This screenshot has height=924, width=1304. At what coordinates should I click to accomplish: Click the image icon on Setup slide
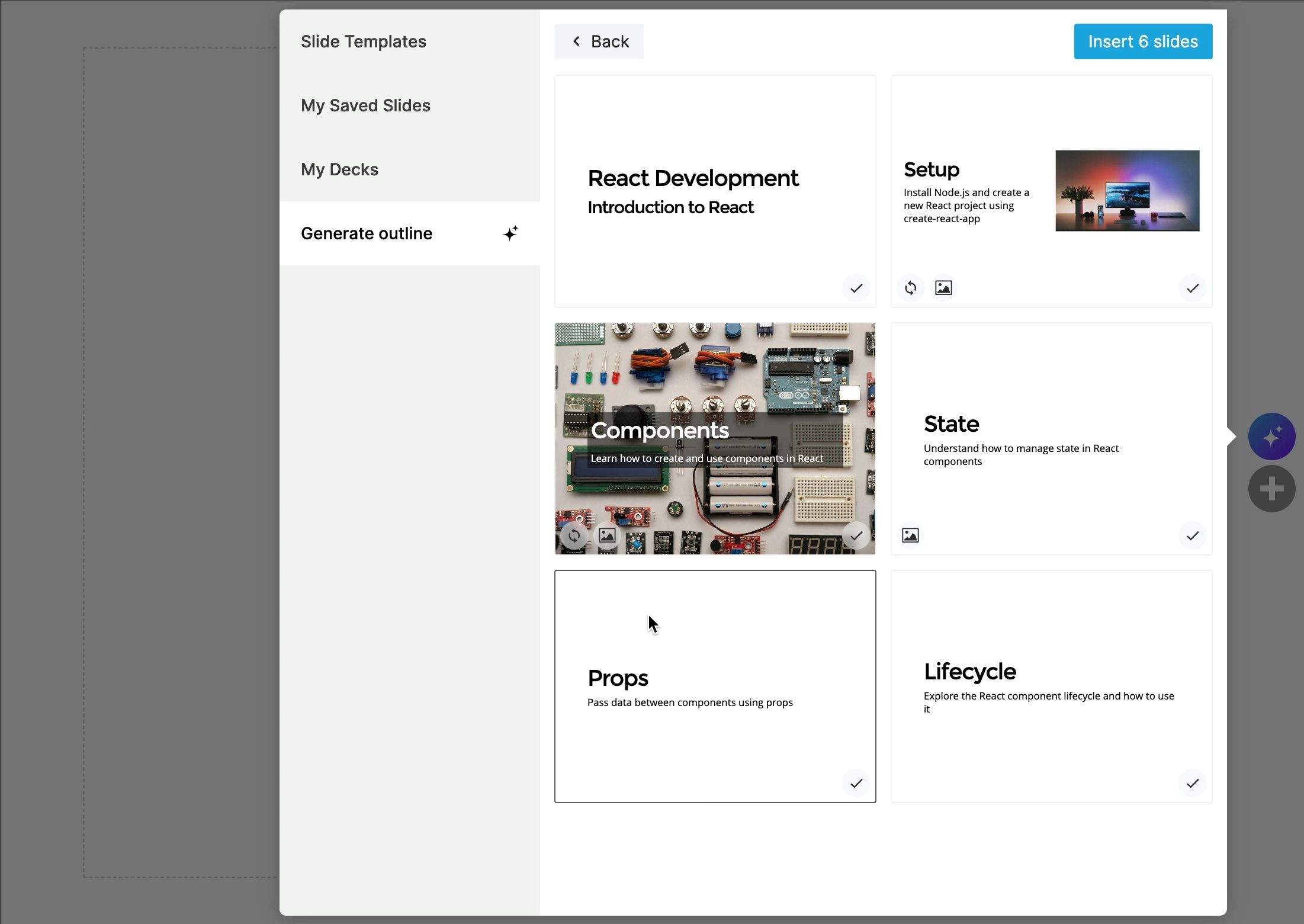(x=943, y=288)
